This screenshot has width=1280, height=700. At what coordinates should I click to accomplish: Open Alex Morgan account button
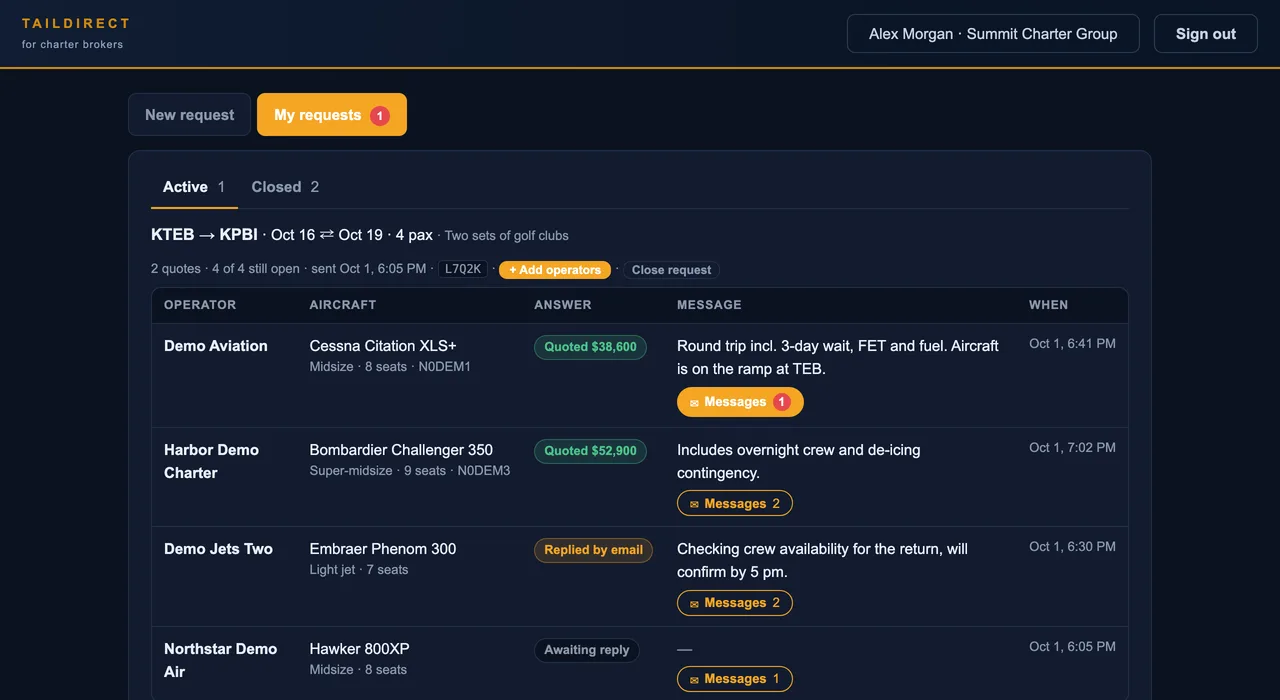click(x=993, y=34)
